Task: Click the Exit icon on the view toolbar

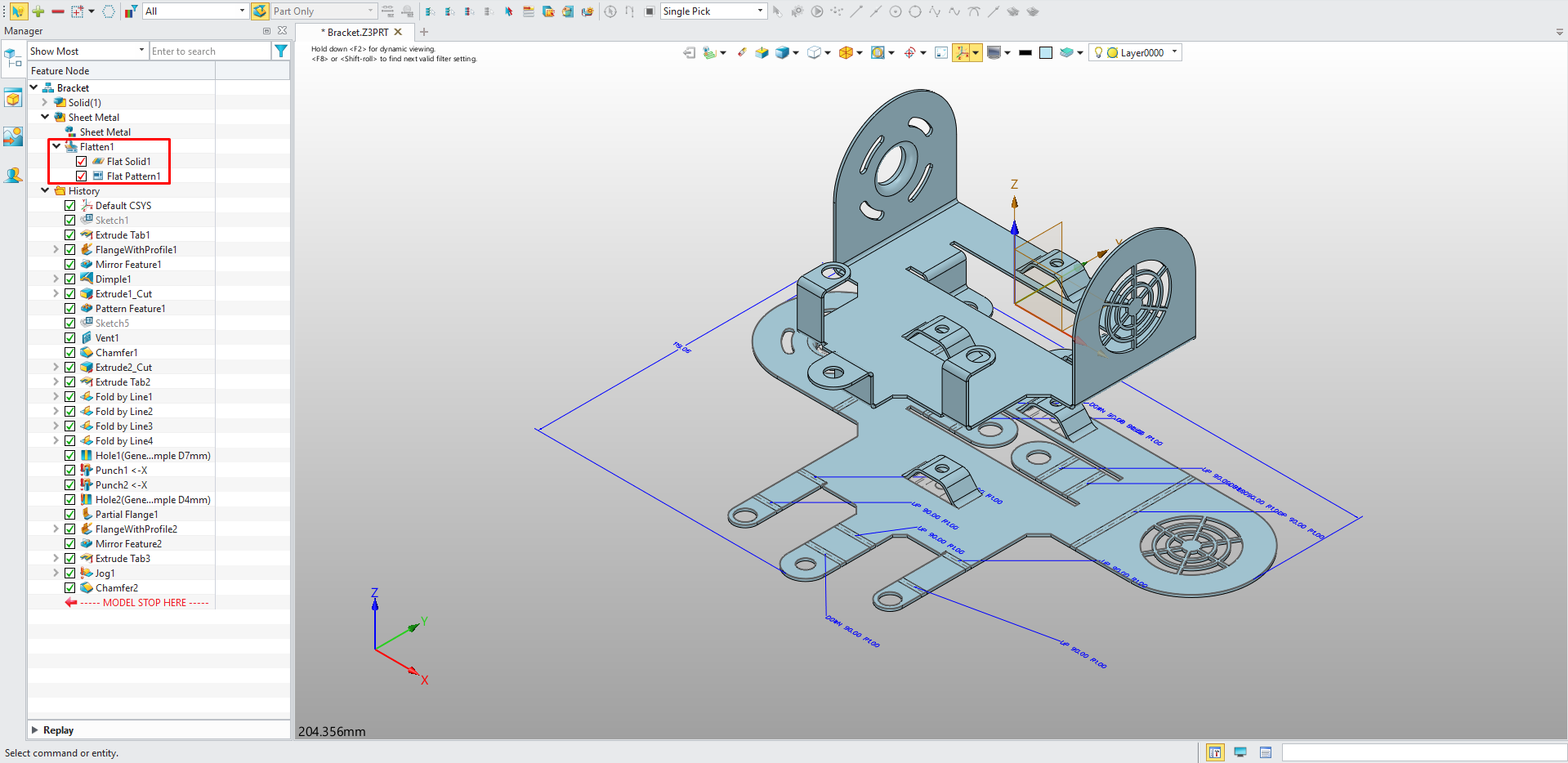Action: click(x=690, y=53)
